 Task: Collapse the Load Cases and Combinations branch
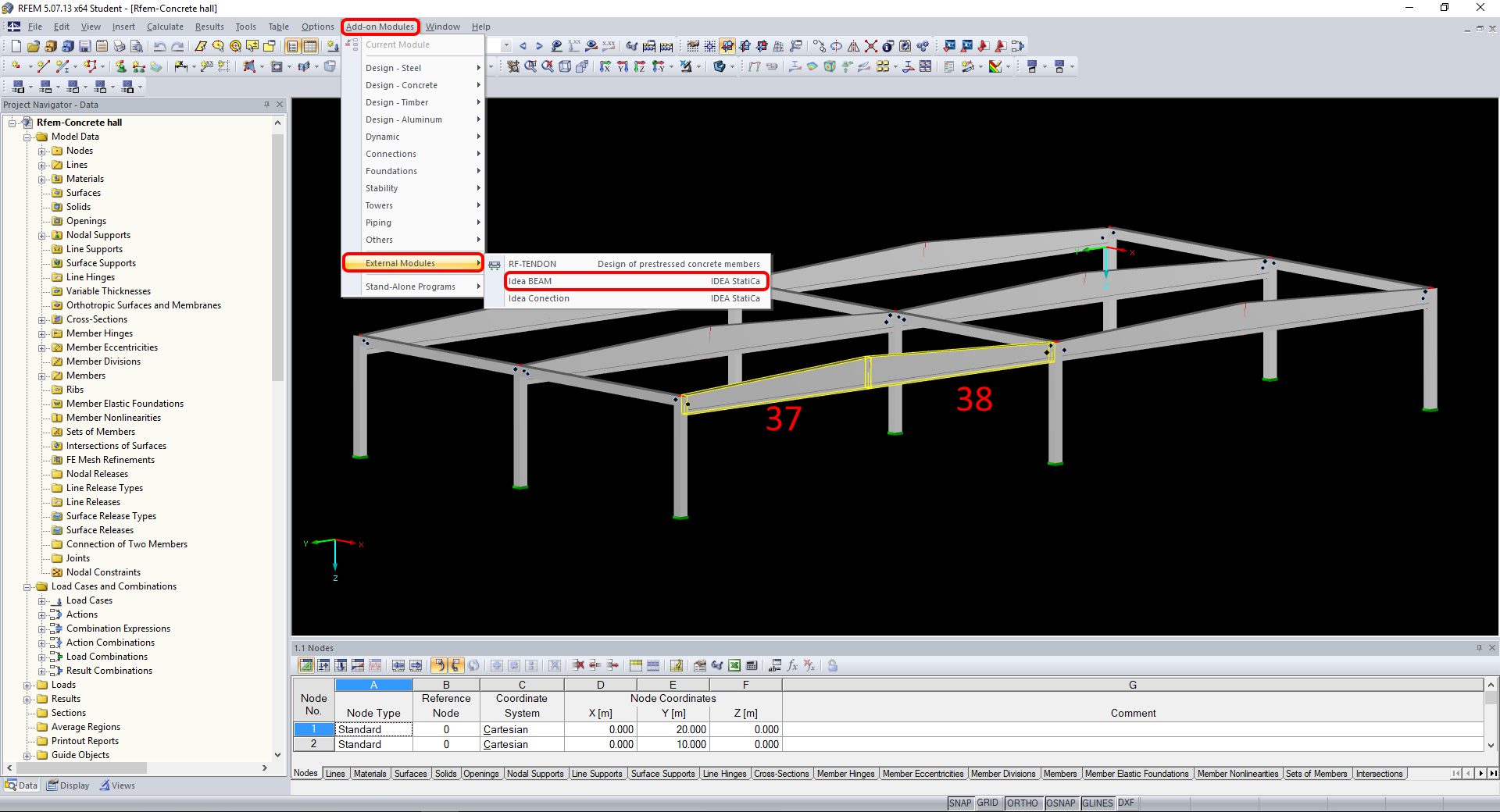click(x=27, y=586)
